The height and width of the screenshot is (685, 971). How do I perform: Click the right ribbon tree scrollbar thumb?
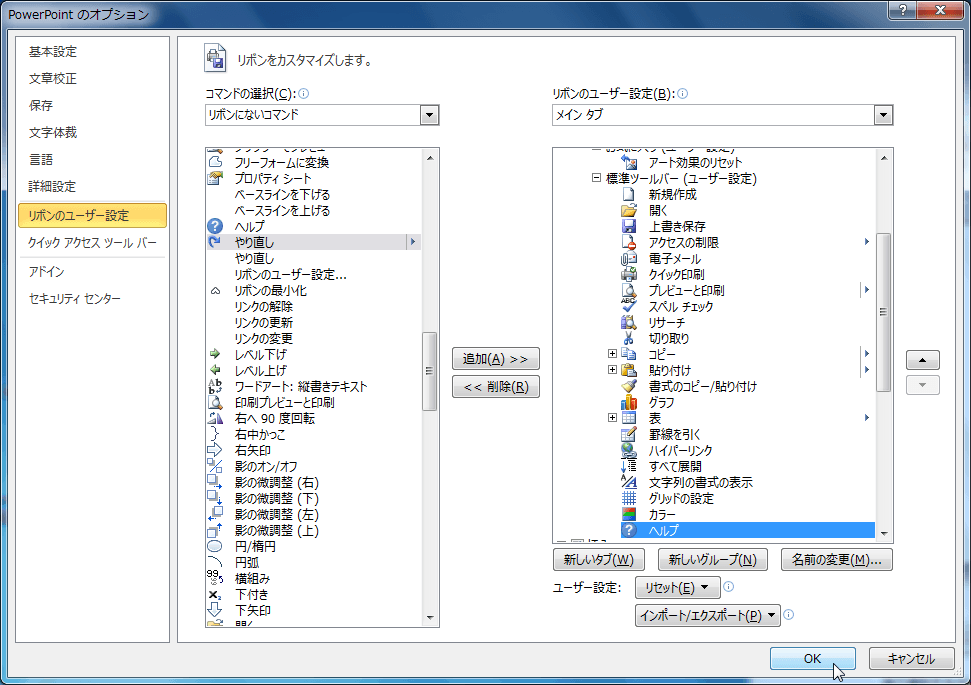coord(884,312)
